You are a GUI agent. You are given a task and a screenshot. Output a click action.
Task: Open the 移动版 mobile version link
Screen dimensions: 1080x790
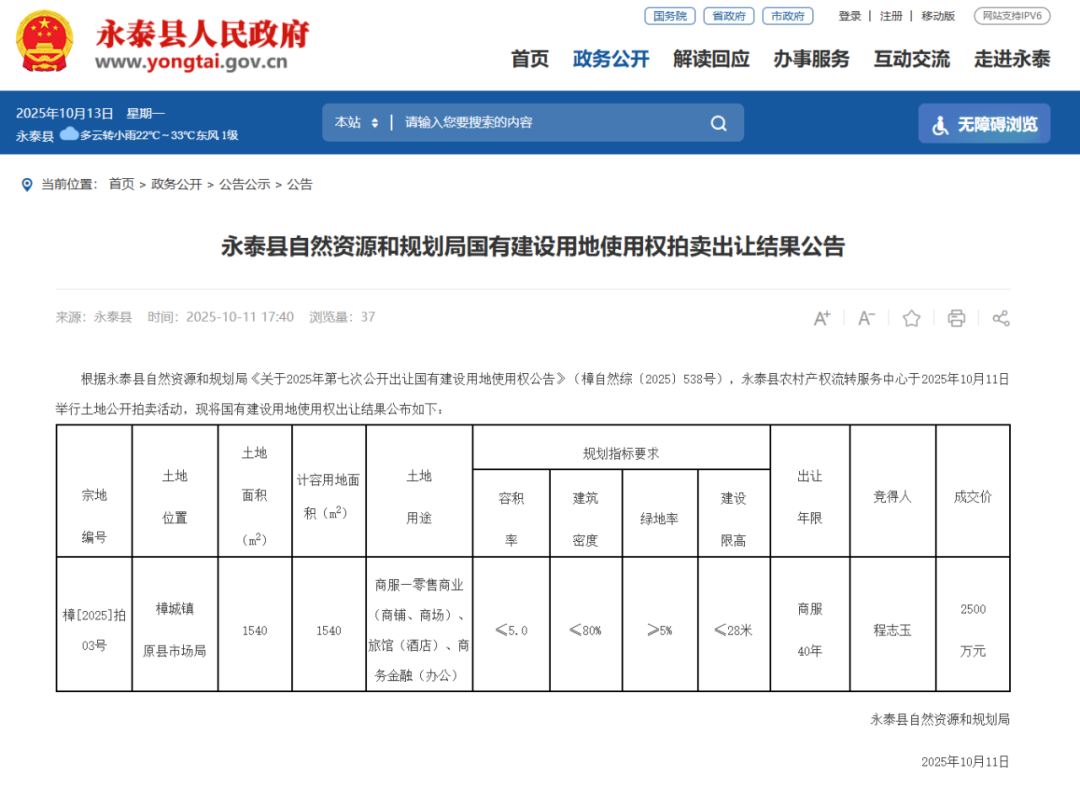(938, 16)
